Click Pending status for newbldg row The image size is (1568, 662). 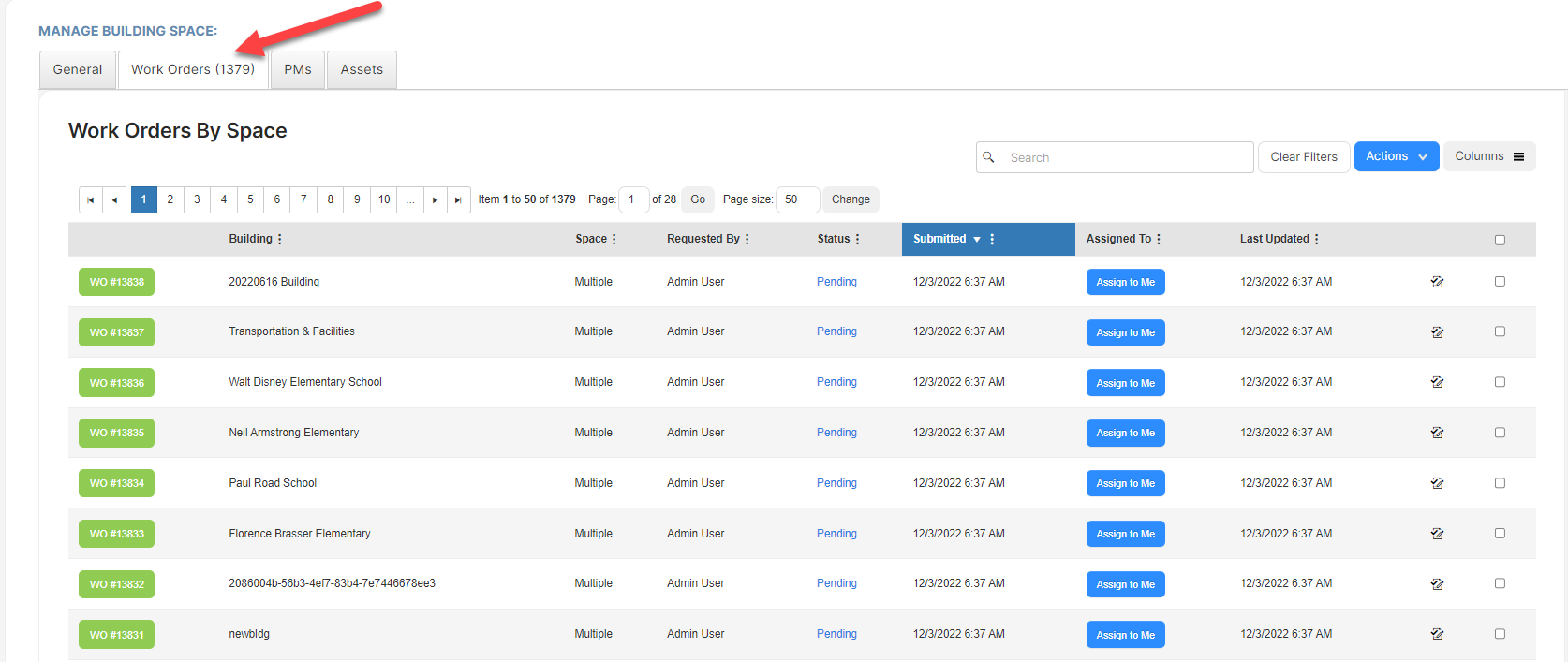[x=836, y=634]
